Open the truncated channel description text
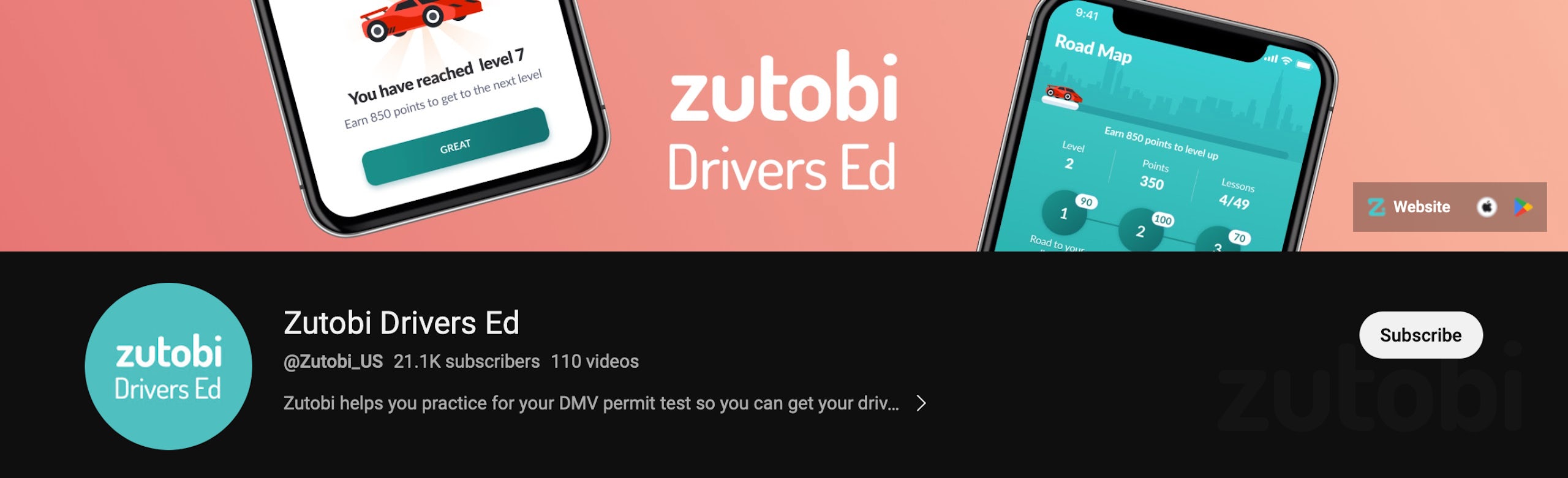Image resolution: width=1568 pixels, height=478 pixels. [591, 403]
